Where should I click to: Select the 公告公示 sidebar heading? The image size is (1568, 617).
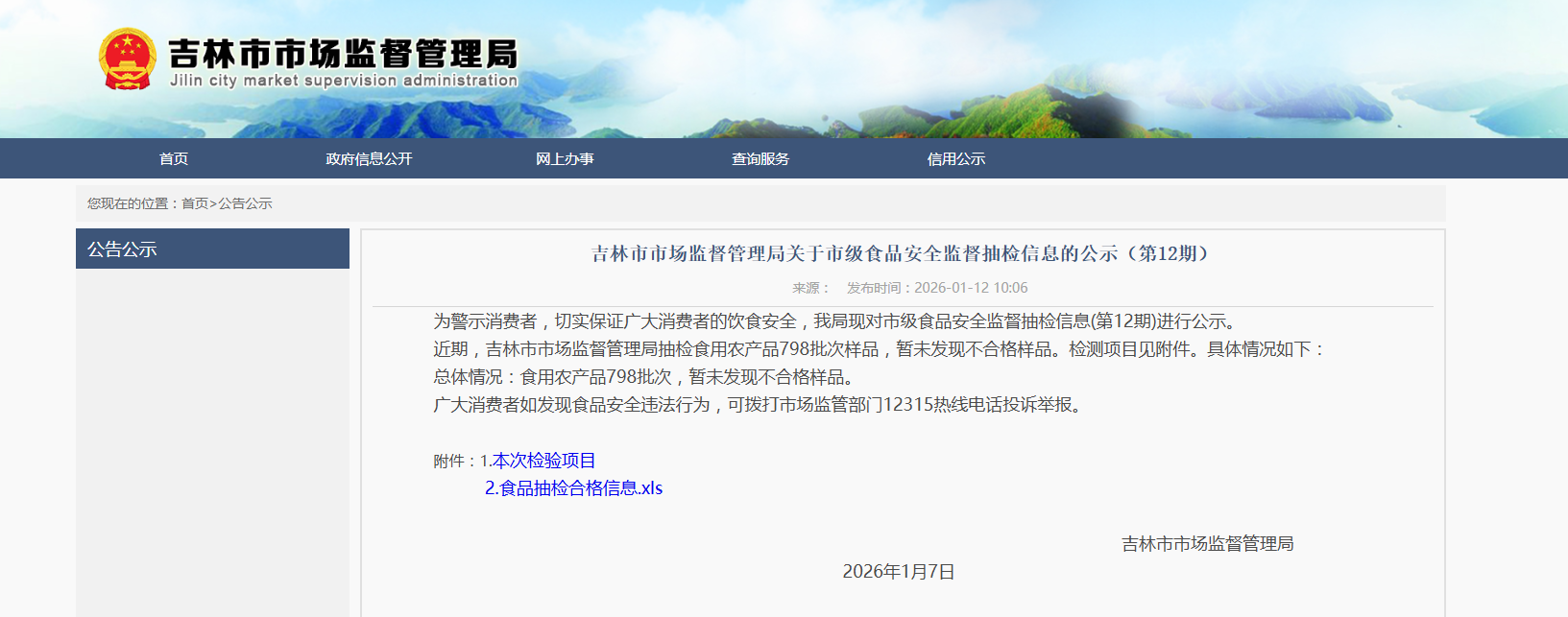(122, 249)
